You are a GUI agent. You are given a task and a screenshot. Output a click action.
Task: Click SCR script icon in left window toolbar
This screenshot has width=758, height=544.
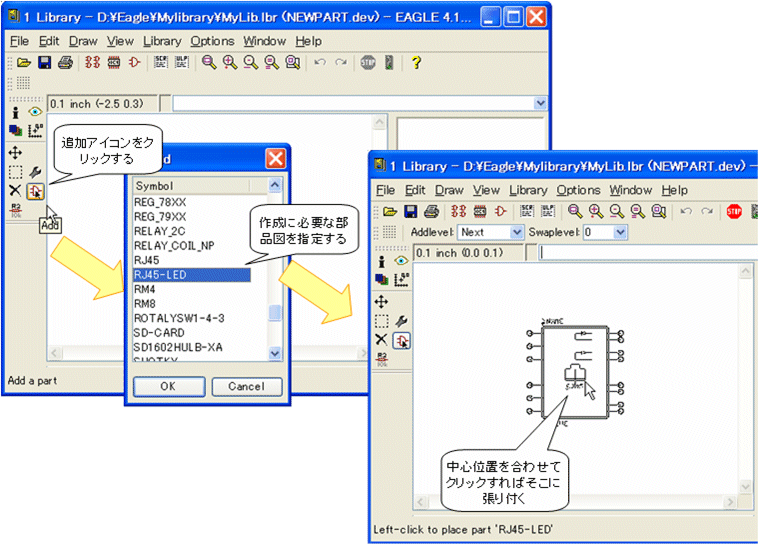coord(160,62)
